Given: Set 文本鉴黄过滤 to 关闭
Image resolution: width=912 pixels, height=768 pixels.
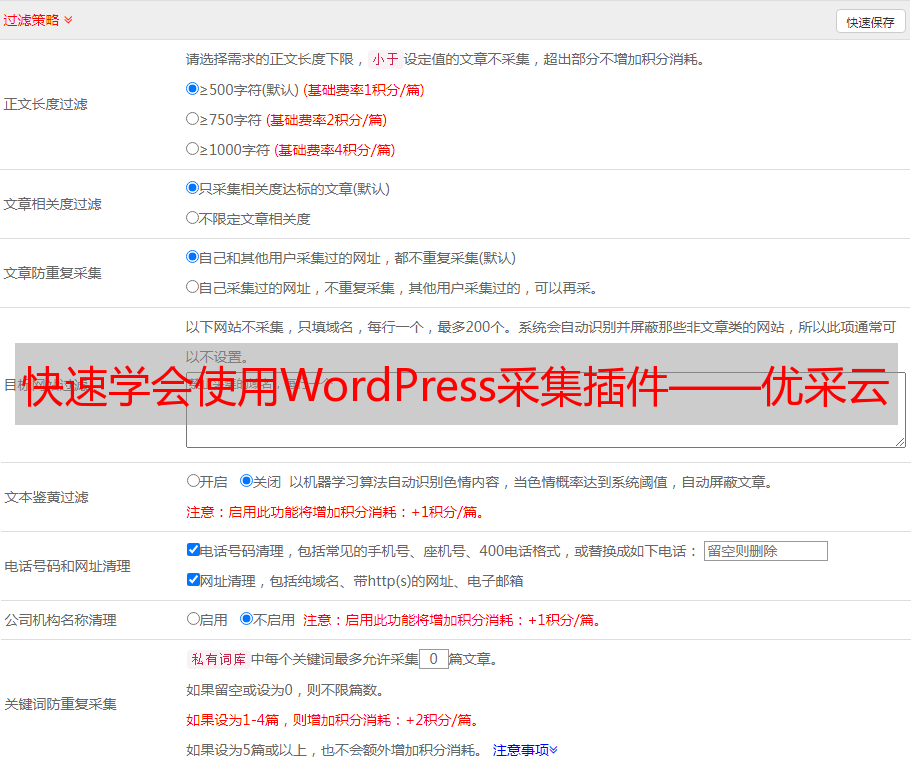Looking at the screenshot, I should pos(247,481).
